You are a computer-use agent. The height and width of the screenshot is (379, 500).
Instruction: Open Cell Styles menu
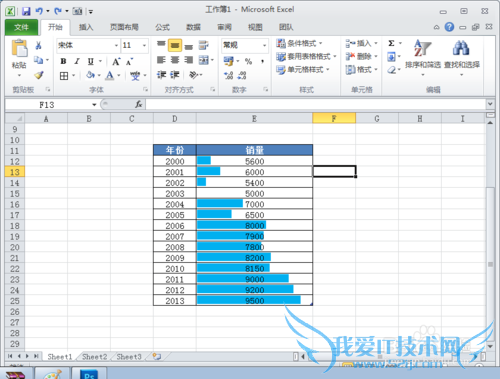point(303,70)
